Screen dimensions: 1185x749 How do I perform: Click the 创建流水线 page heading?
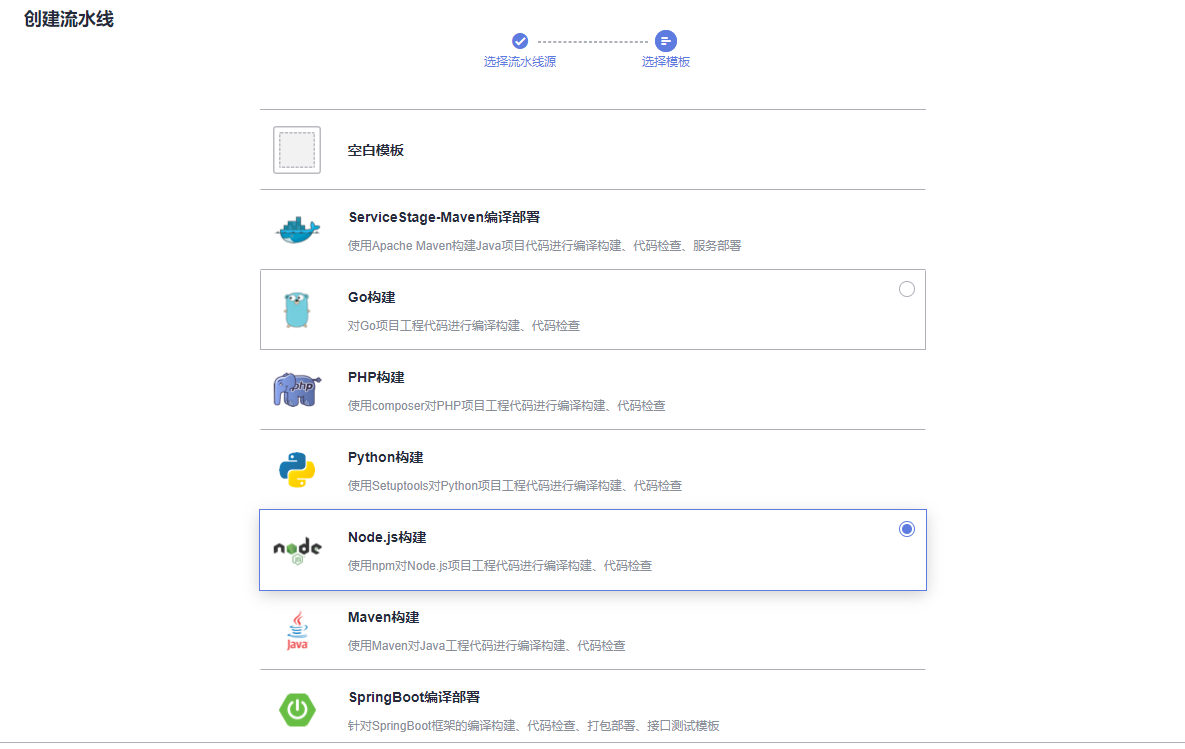(x=69, y=19)
